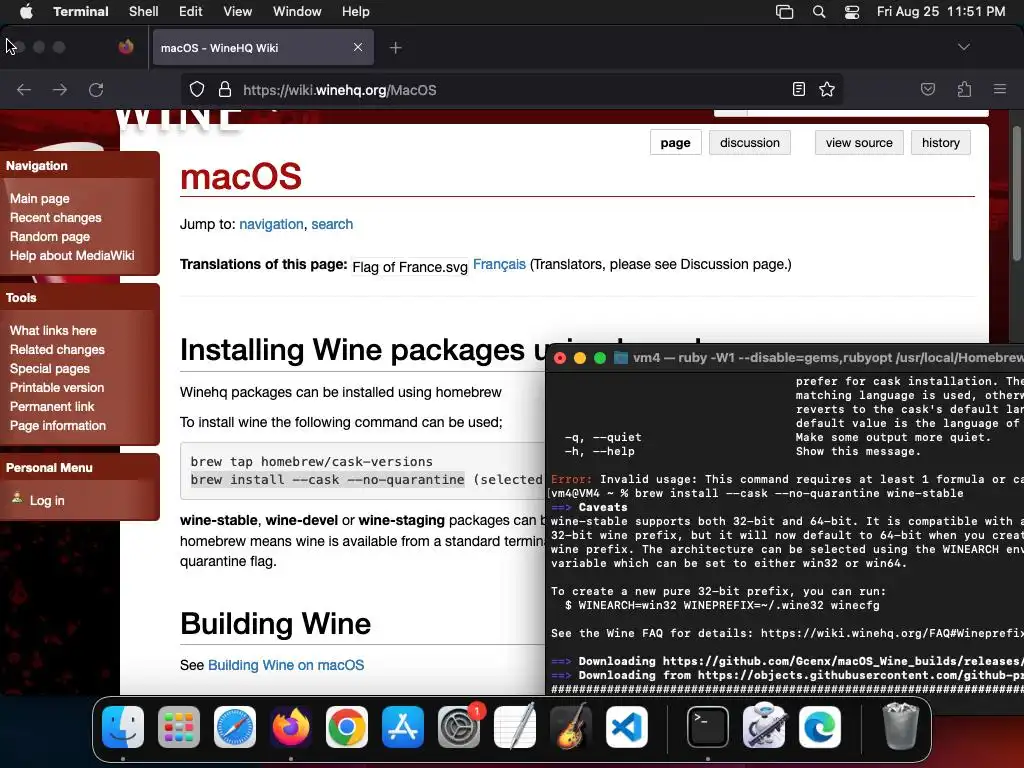Image resolution: width=1024 pixels, height=768 pixels.
Task: Reload the WineHQ page
Action: tap(96, 89)
